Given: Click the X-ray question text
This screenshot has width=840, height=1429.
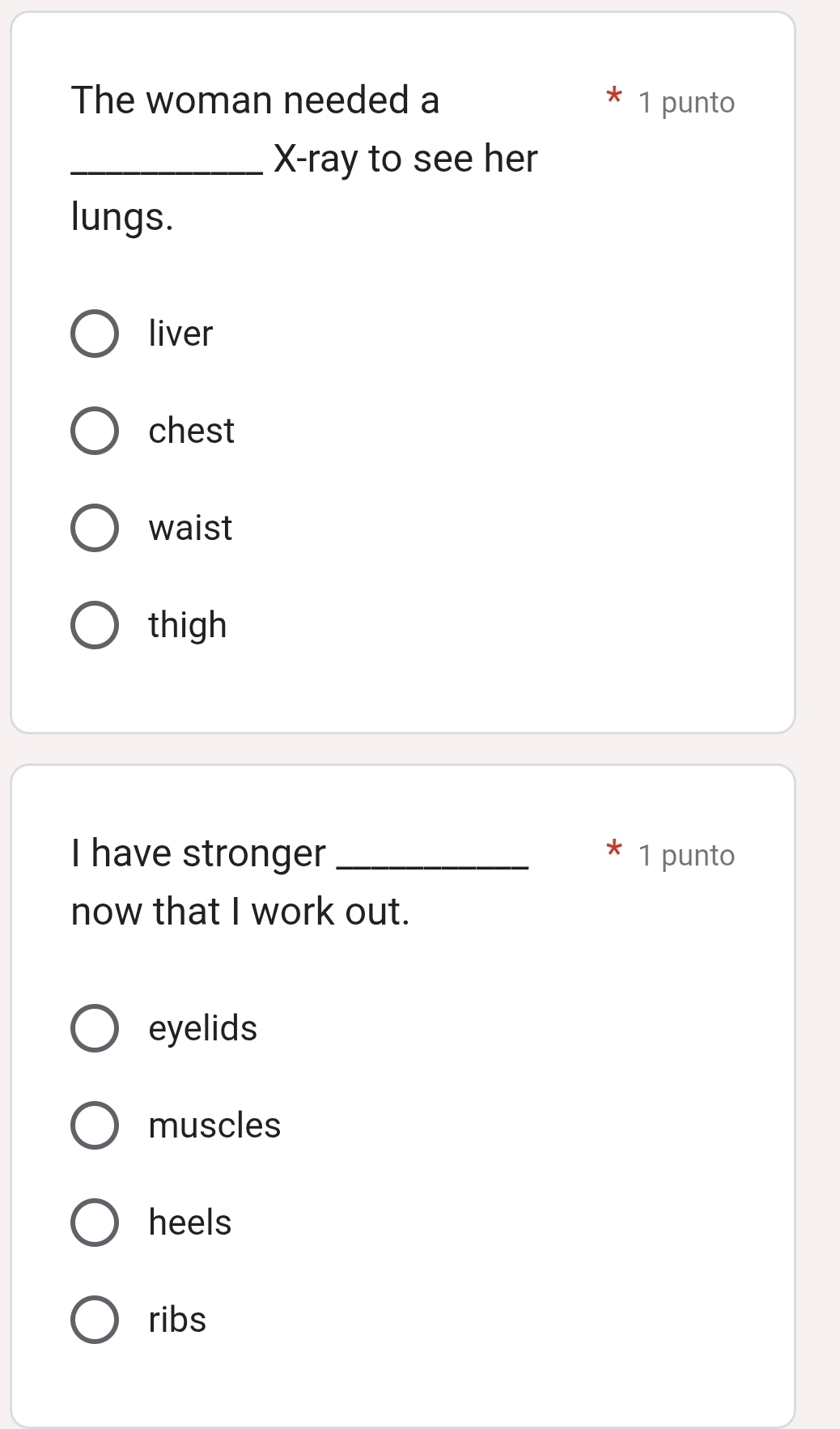Looking at the screenshot, I should pyautogui.click(x=304, y=159).
